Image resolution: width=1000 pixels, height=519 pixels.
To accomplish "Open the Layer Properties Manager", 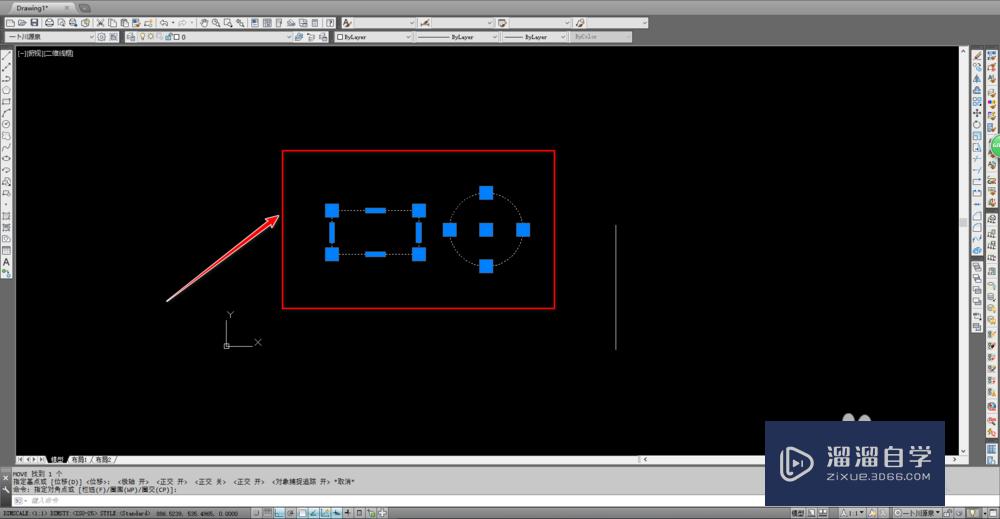I will click(131, 37).
